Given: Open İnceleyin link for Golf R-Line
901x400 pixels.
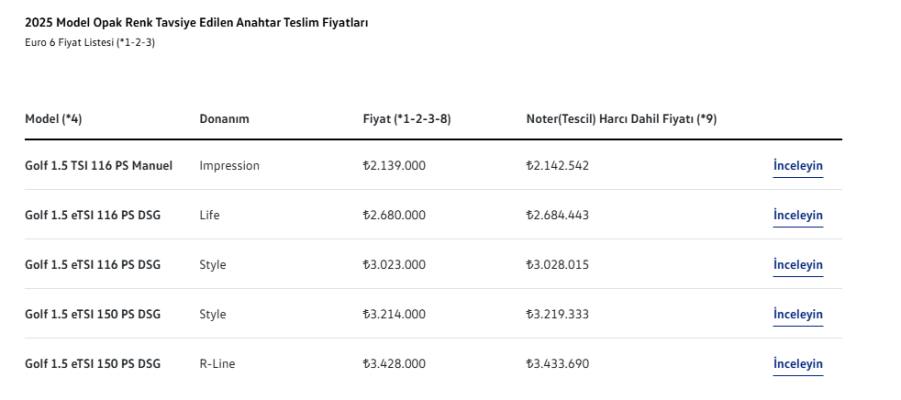Looking at the screenshot, I should tap(797, 364).
